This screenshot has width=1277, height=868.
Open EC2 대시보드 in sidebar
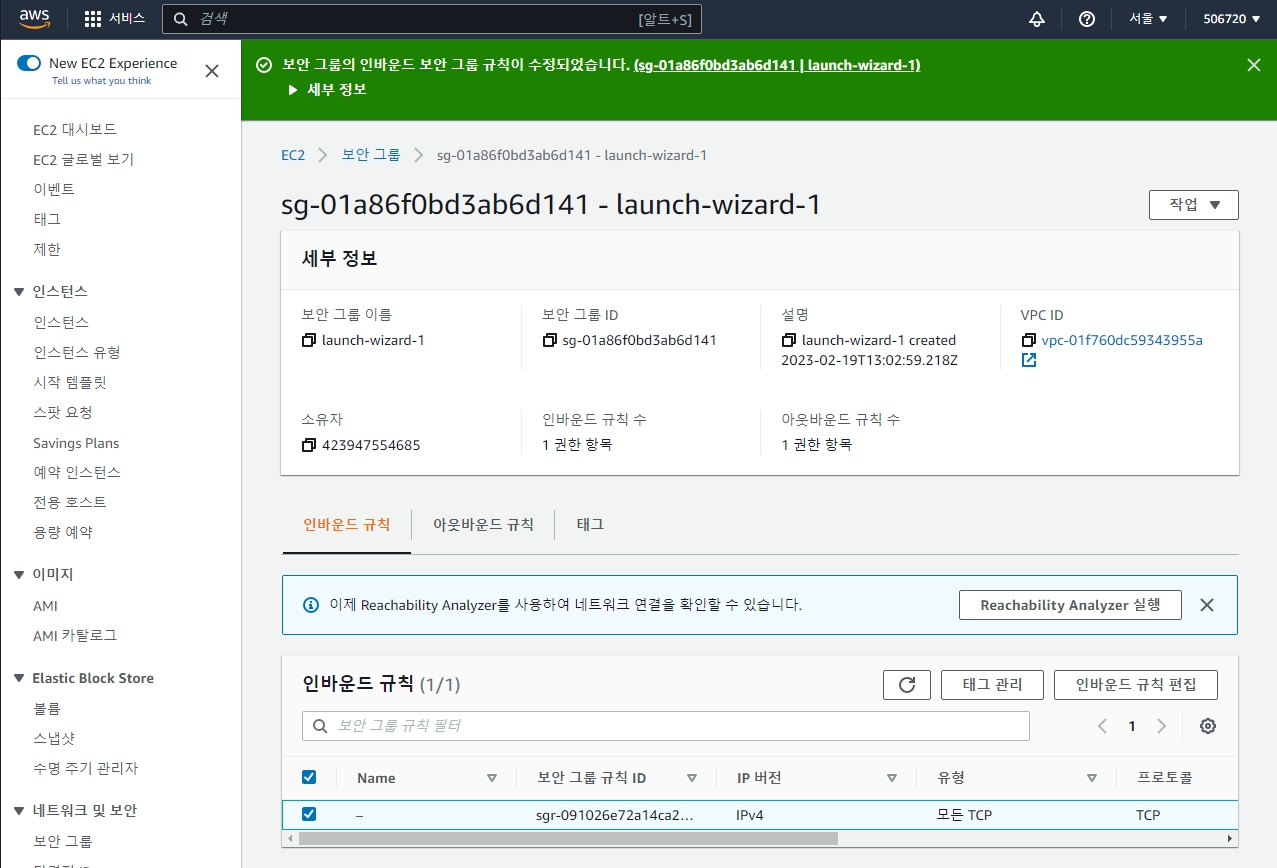point(75,130)
